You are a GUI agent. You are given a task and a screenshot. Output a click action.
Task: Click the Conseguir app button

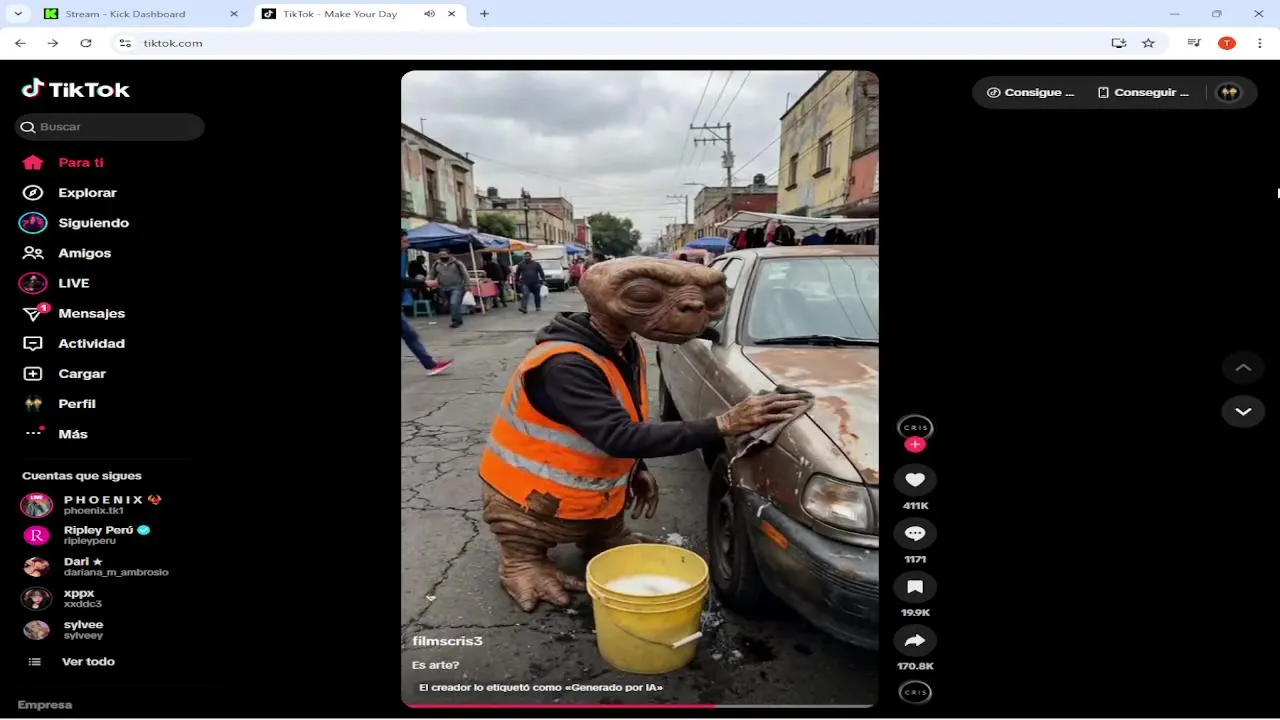pos(1144,92)
